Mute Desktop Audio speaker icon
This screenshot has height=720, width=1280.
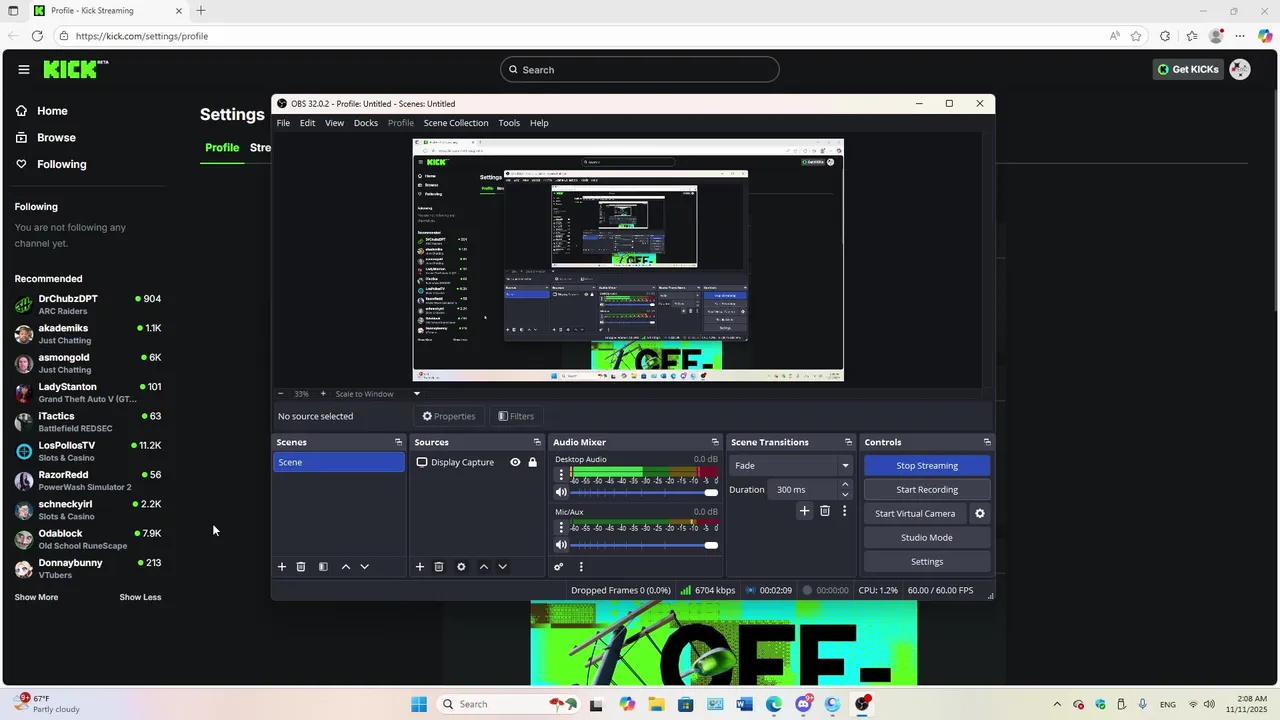[561, 492]
